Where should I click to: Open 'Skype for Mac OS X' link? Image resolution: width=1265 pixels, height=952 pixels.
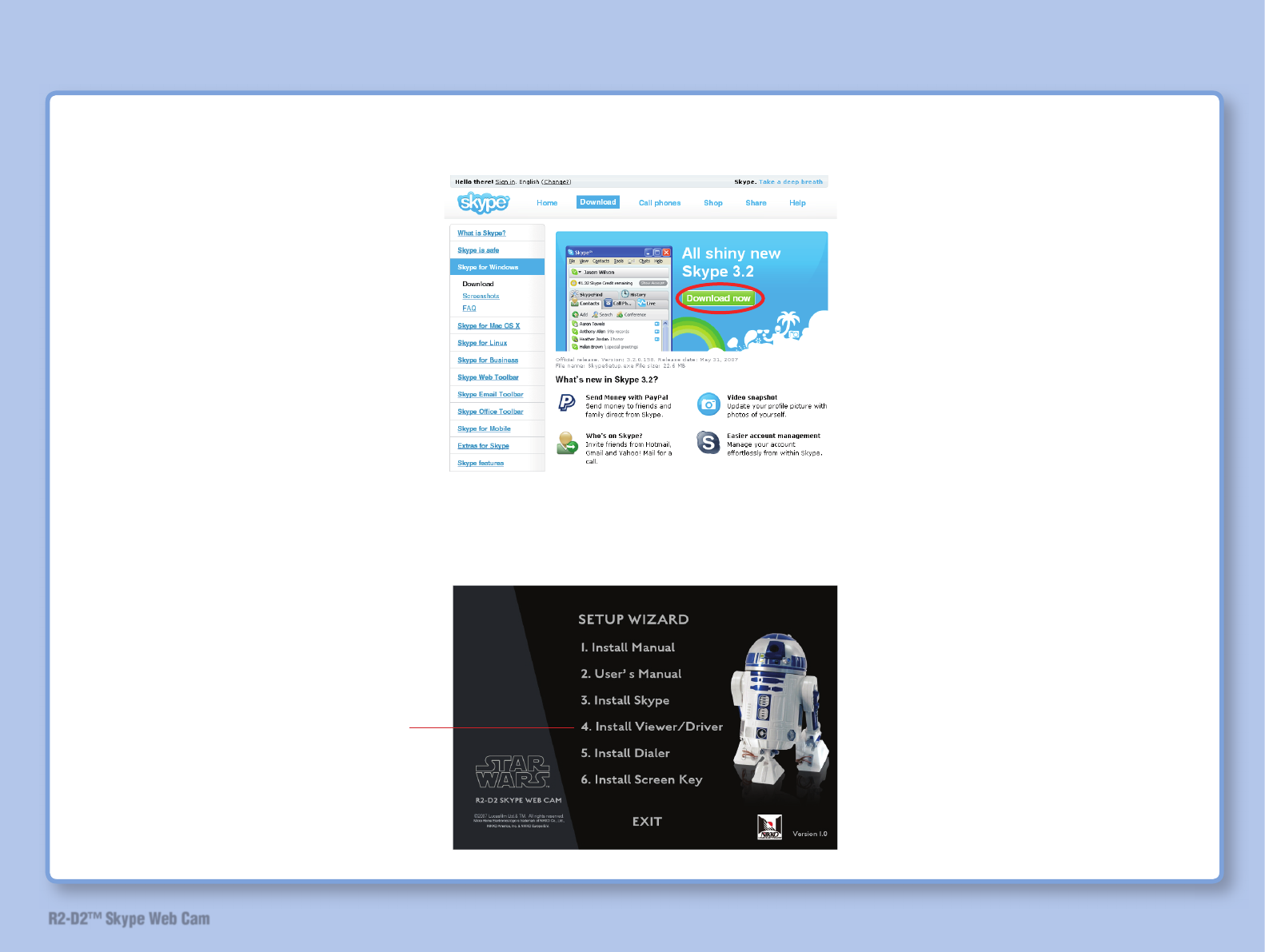(x=489, y=326)
